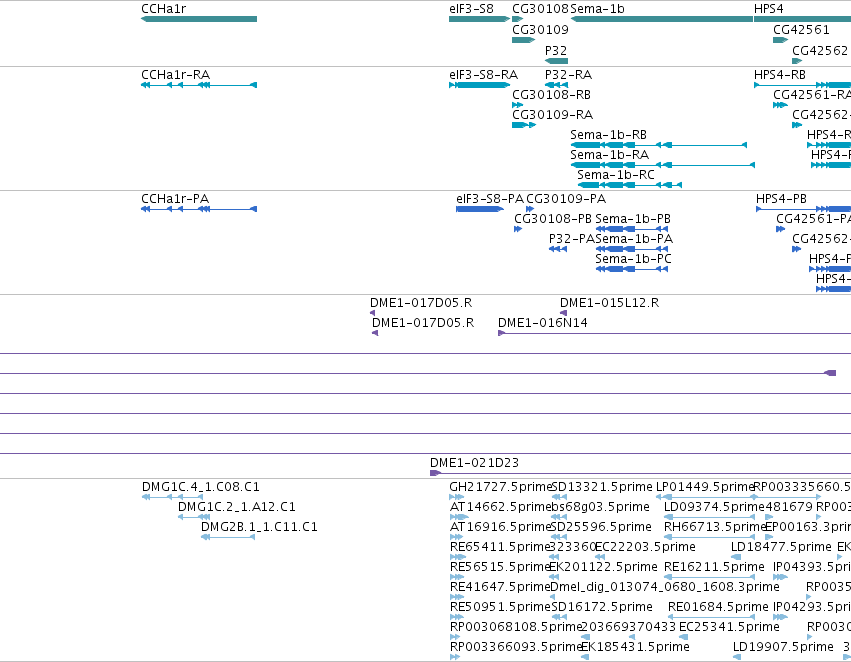Click the EC25341.5prime EST label
Screen dimensions: 851x662
729,627
